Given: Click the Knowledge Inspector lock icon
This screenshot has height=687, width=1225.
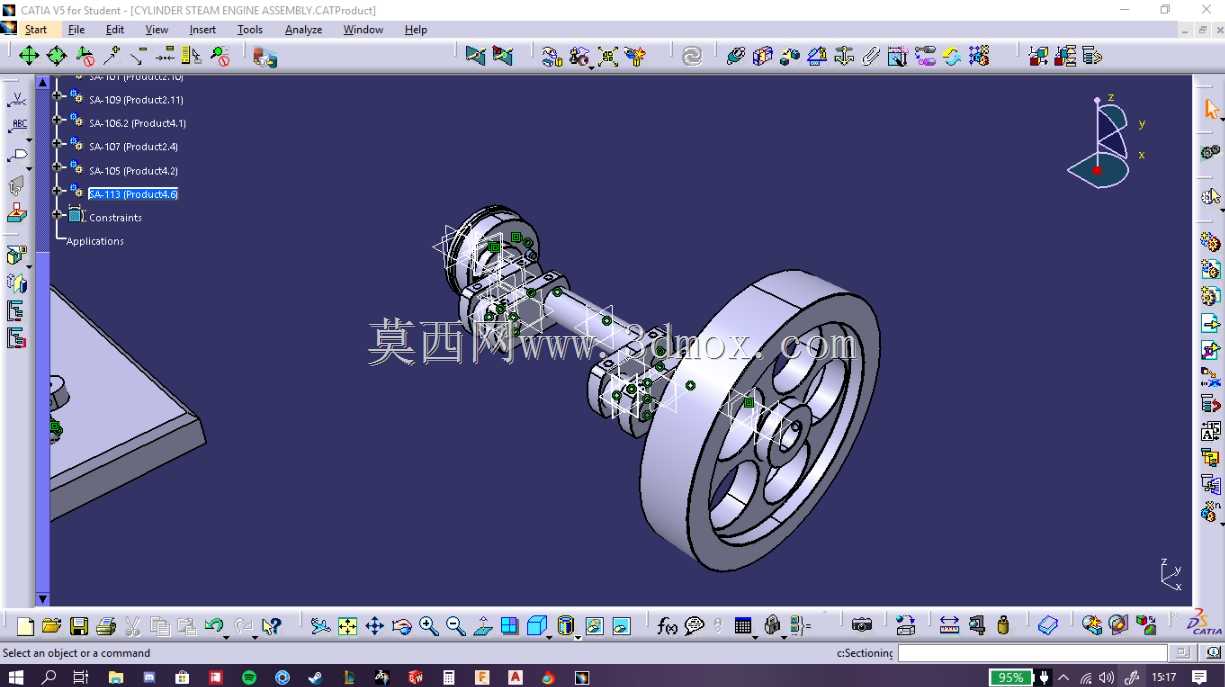Looking at the screenshot, I should pos(772,626).
